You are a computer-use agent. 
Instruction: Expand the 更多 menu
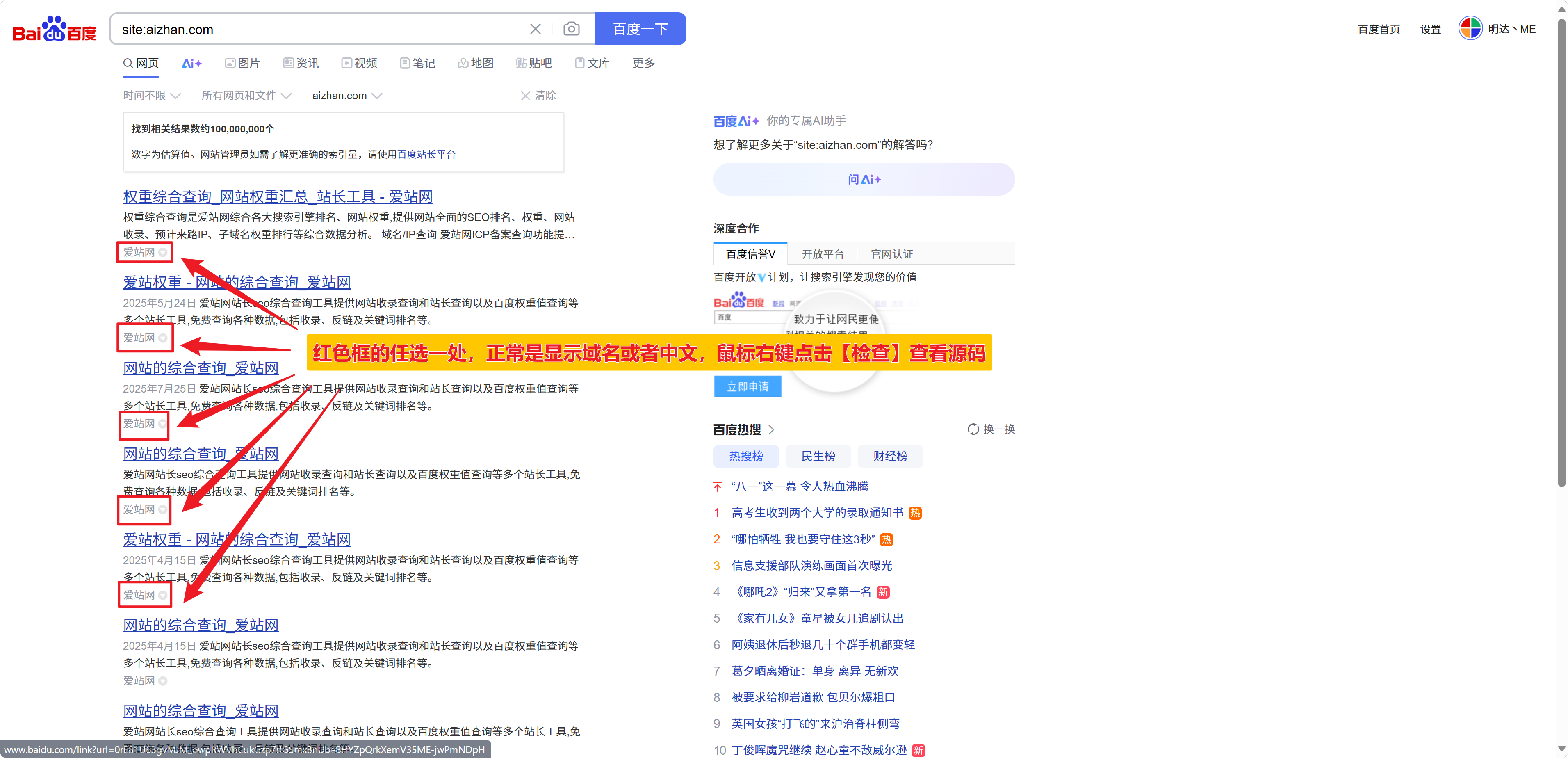point(643,63)
